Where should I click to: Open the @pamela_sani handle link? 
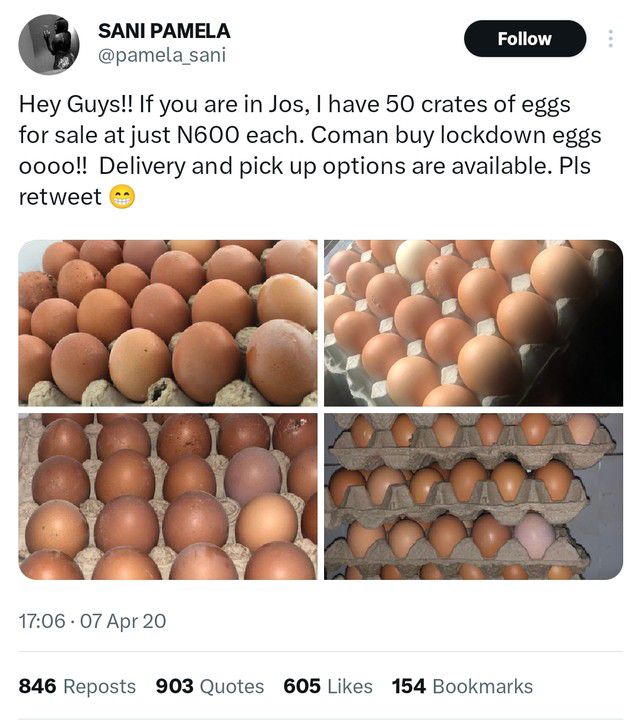tap(162, 56)
